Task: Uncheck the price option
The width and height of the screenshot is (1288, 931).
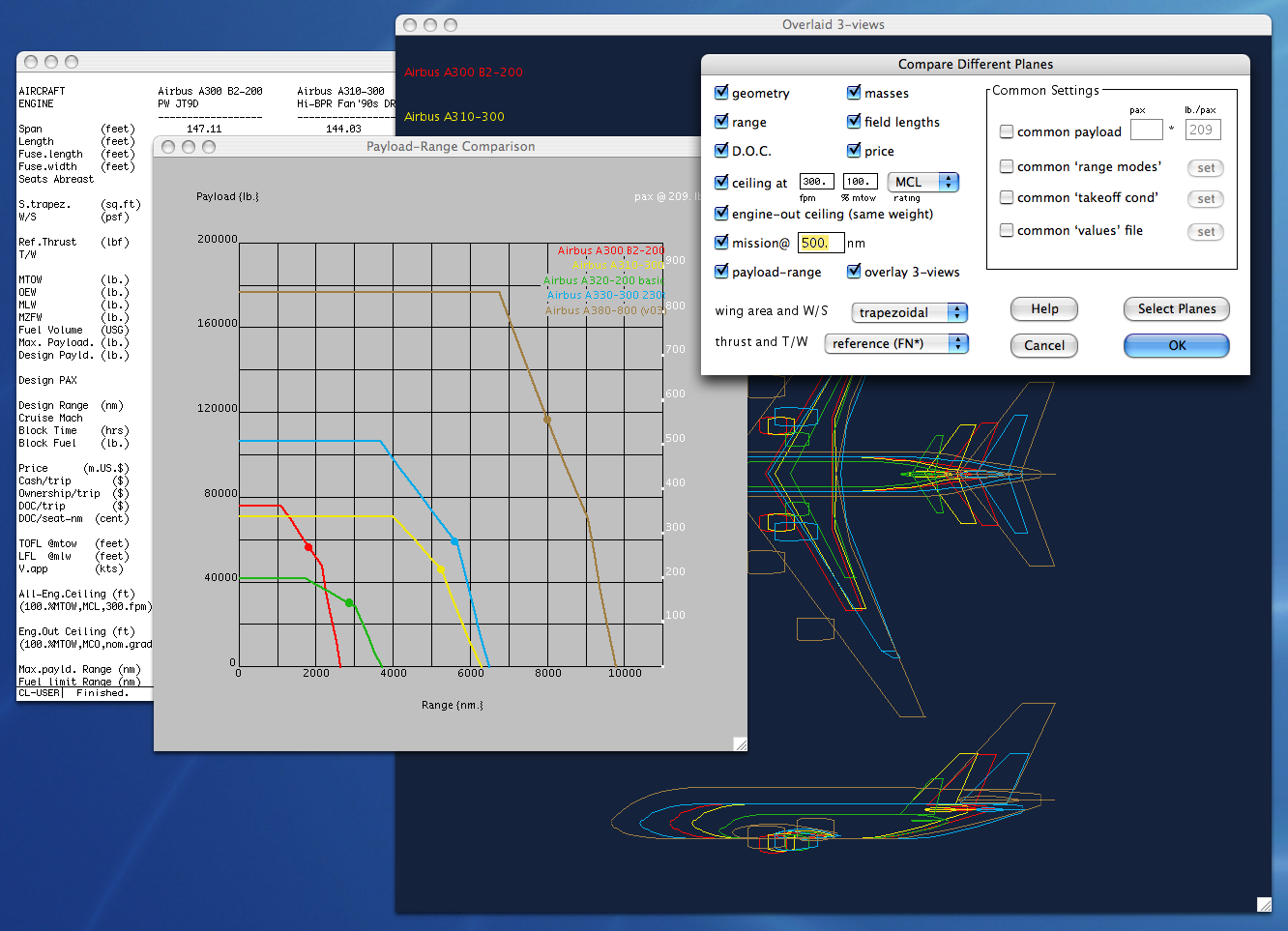Action: (854, 151)
